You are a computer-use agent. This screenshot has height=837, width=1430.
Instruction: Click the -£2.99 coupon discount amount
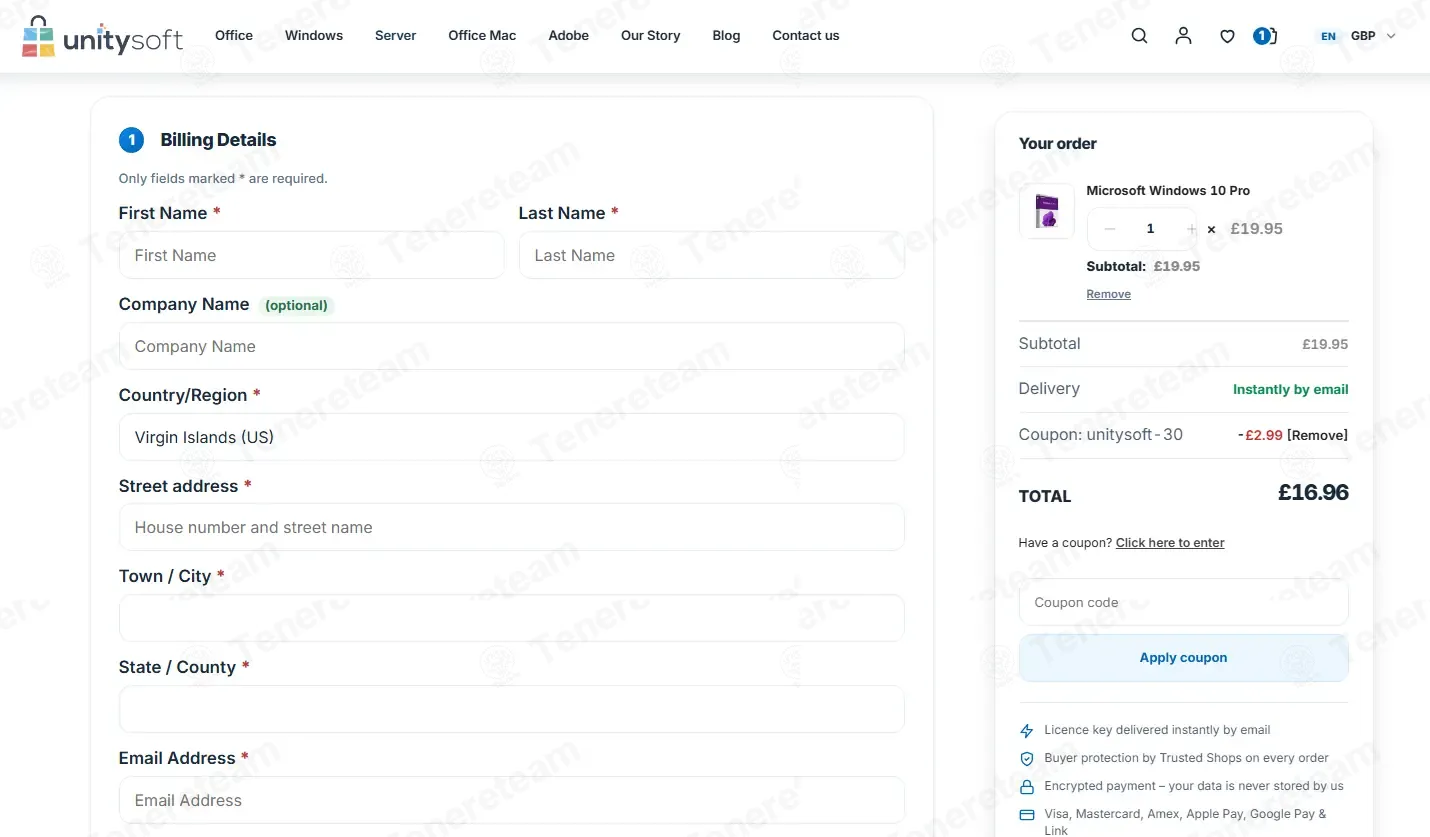[x=1260, y=435]
